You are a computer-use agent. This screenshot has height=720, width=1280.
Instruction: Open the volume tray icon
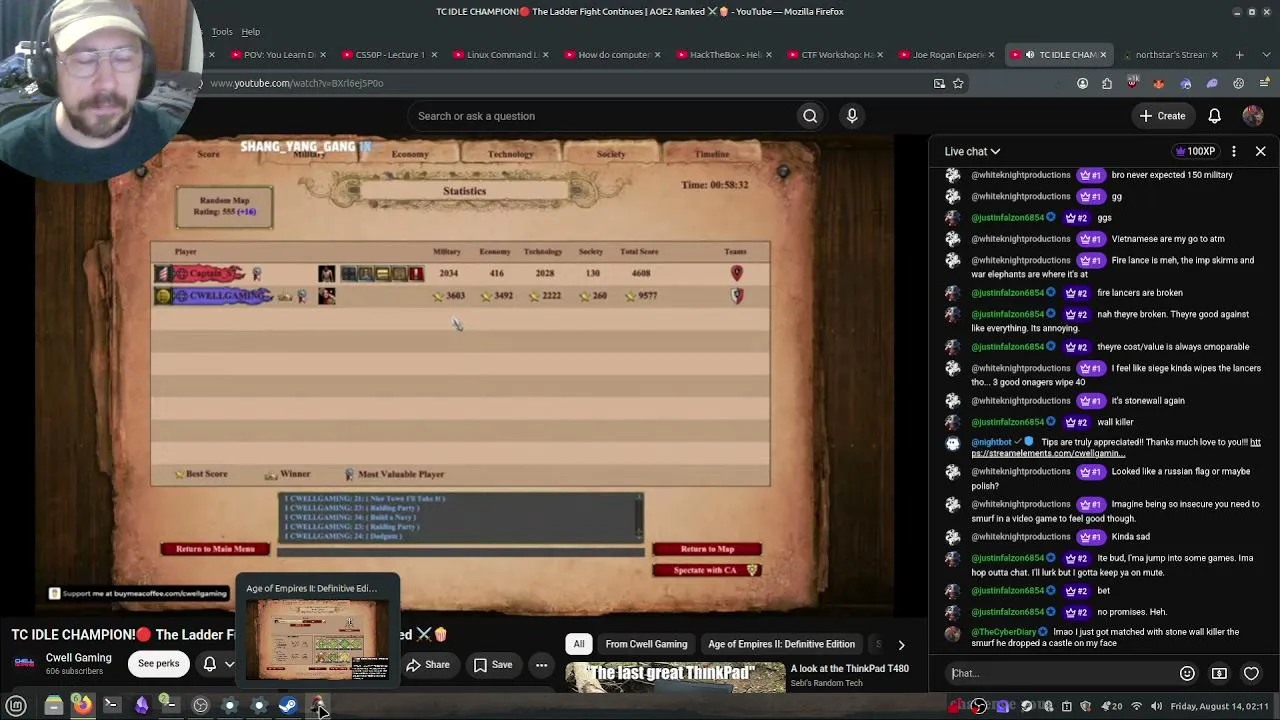pos(1156,706)
